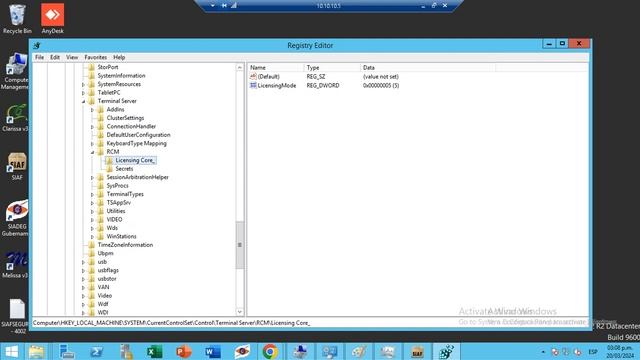The height and width of the screenshot is (360, 640).
Task: Click the Windows Start button
Action: 12,351
